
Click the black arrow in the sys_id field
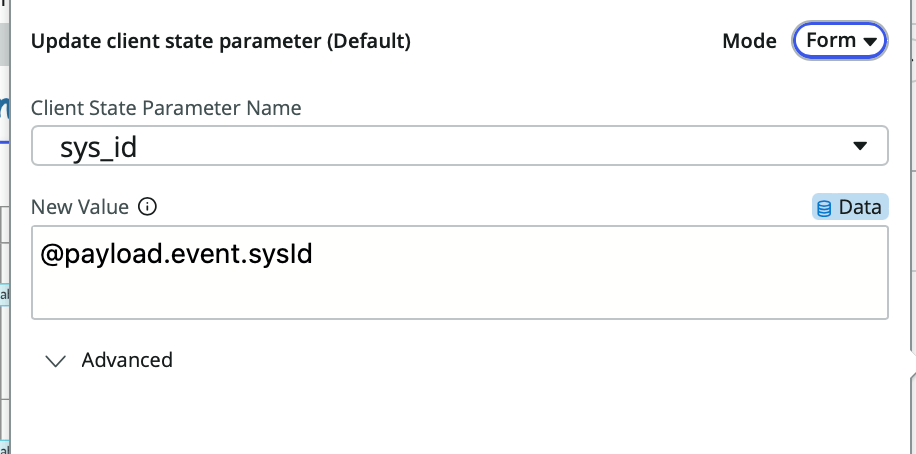tap(860, 147)
